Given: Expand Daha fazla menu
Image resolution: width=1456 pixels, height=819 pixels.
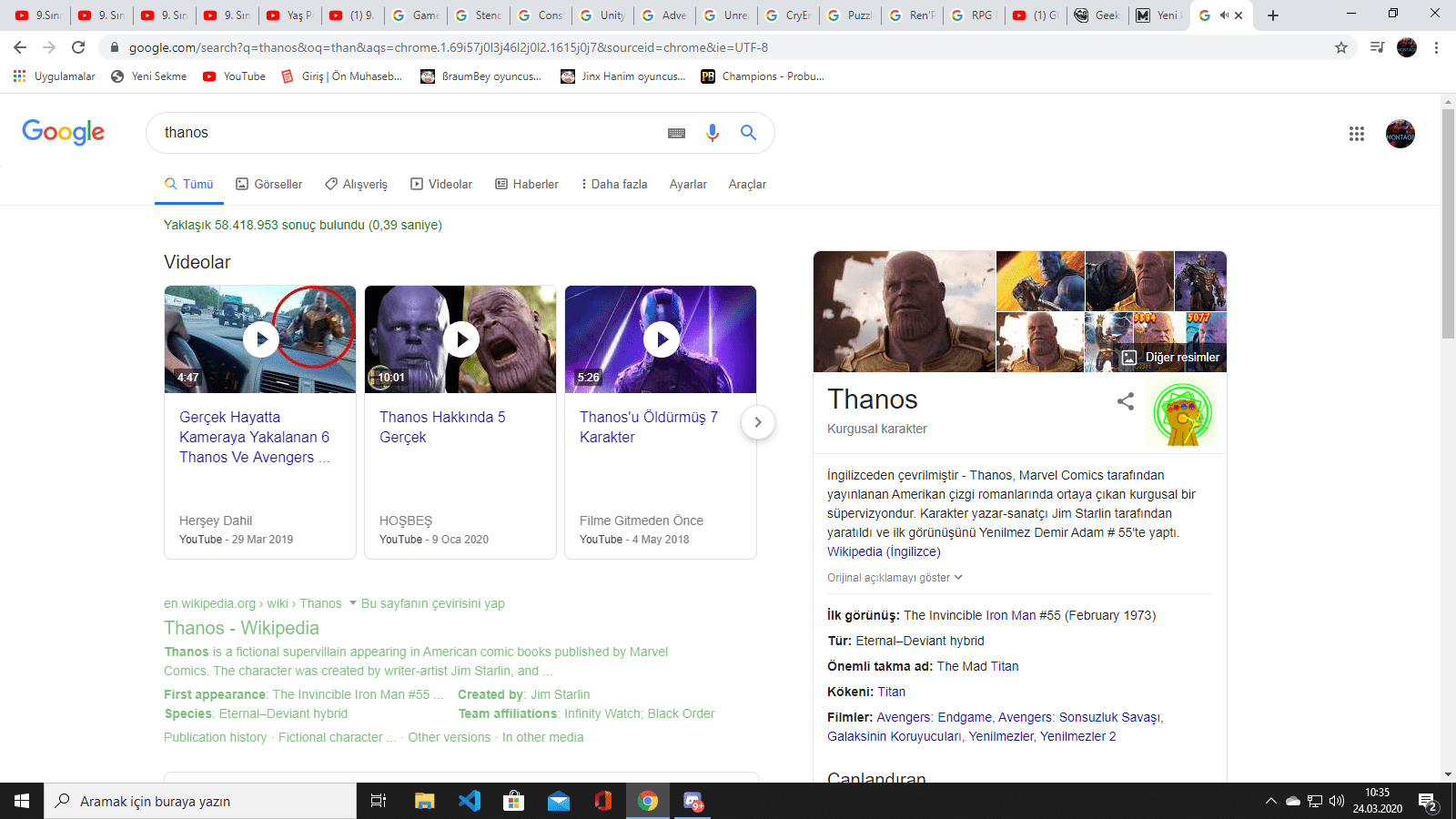Looking at the screenshot, I should [x=614, y=184].
